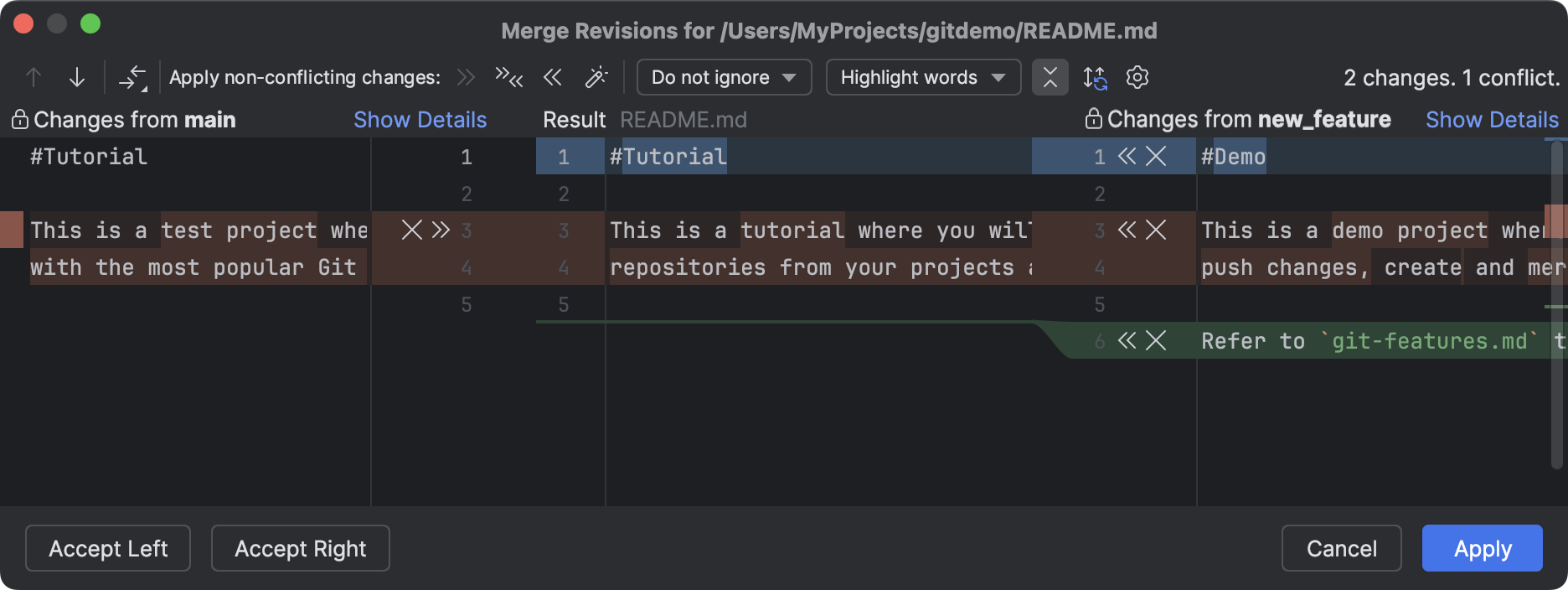1568x590 pixels.
Task: Jump to next difference arrow
Action: (77, 78)
